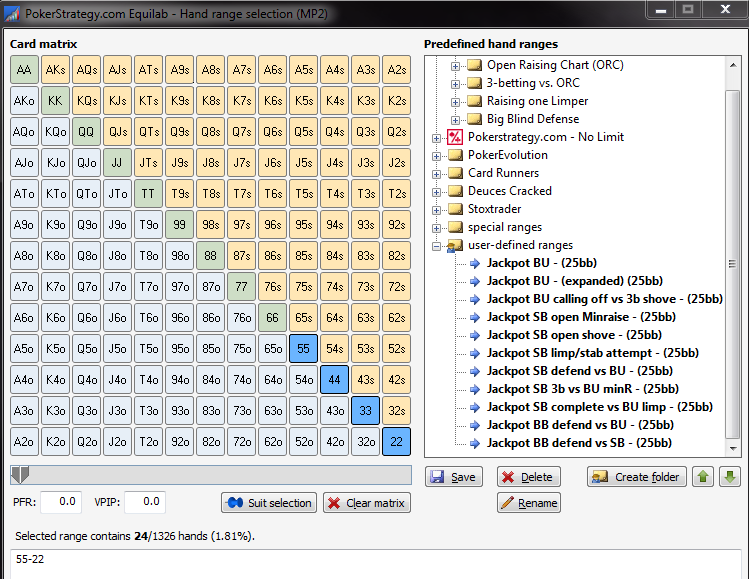Select Jackpot SB complete vs BU limp range
Screen dimensions: 749x579
600,407
